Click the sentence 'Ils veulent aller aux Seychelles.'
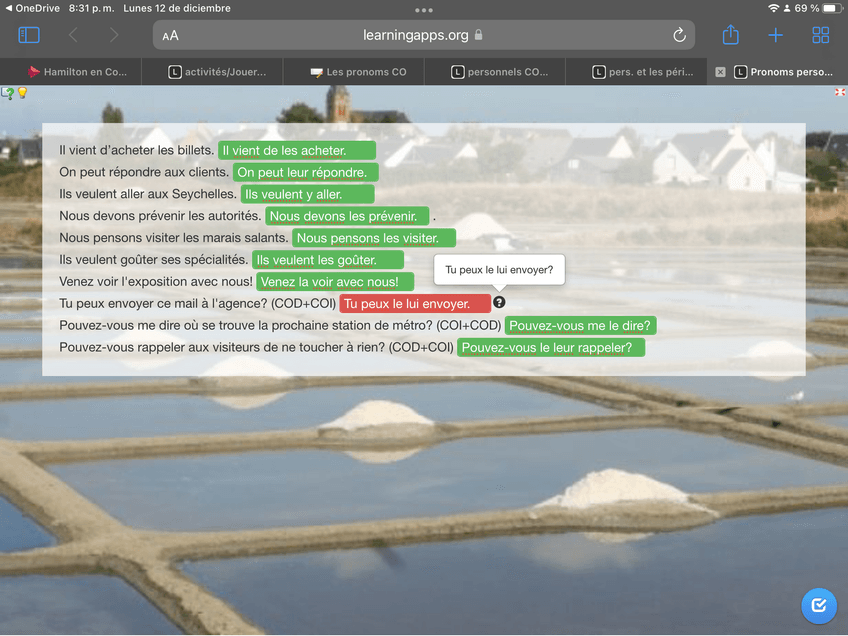This screenshot has height=636, width=848. click(148, 194)
